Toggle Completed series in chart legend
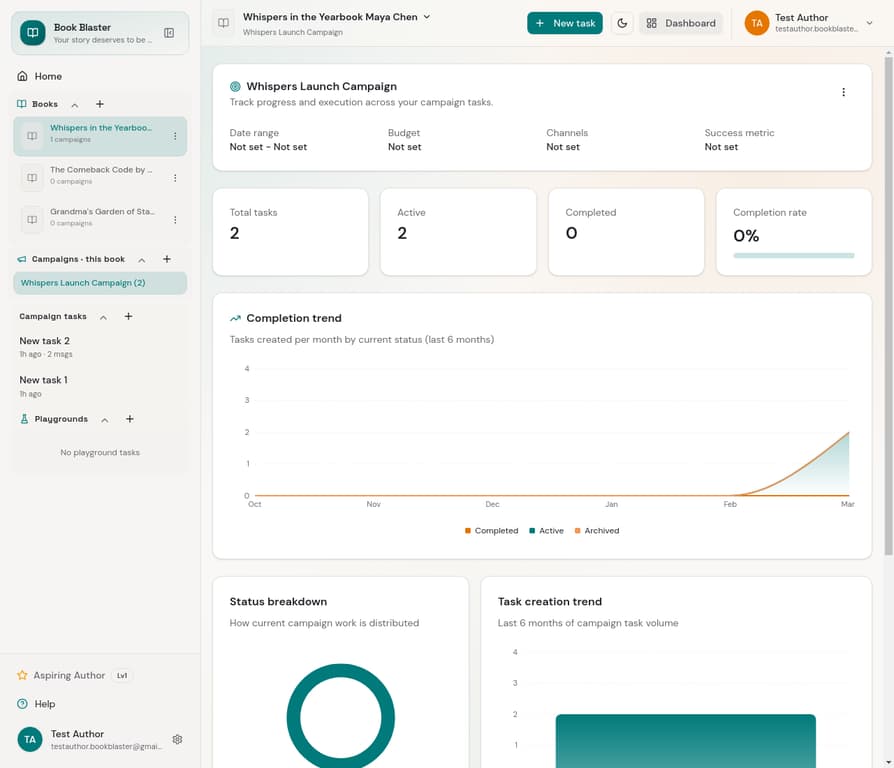Image resolution: width=894 pixels, height=768 pixels. click(491, 531)
